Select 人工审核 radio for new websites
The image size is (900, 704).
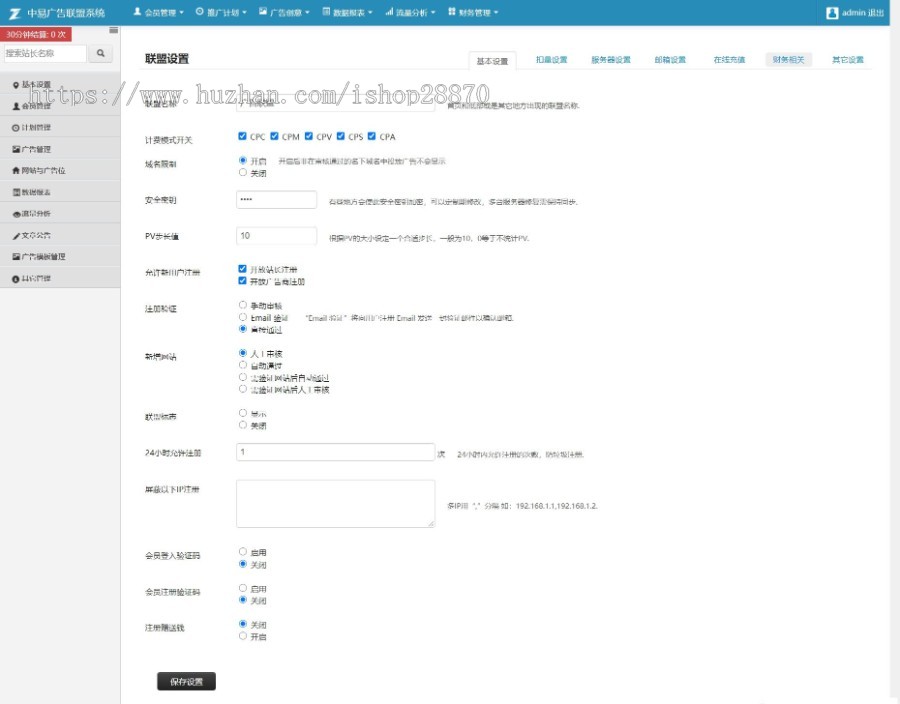pyautogui.click(x=243, y=353)
